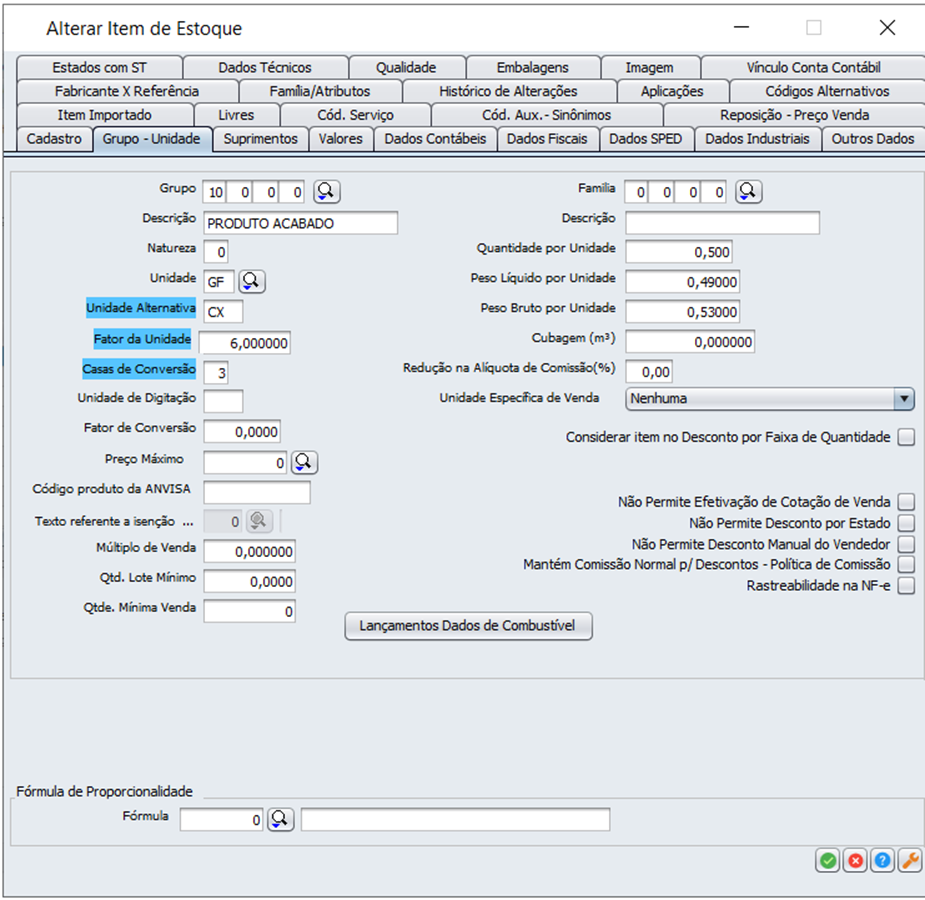Open Fabricante X Referência tab
The image size is (925, 900).
pyautogui.click(x=127, y=91)
